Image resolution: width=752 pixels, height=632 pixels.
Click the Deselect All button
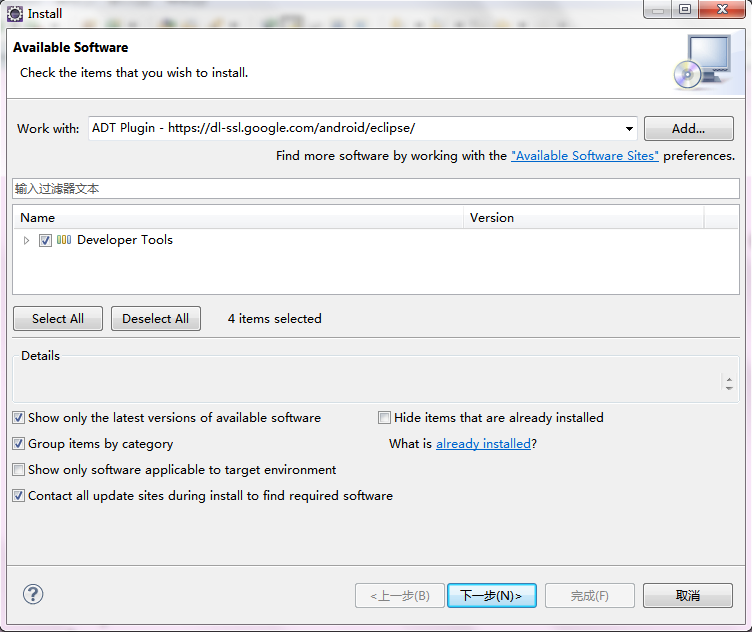click(x=156, y=319)
